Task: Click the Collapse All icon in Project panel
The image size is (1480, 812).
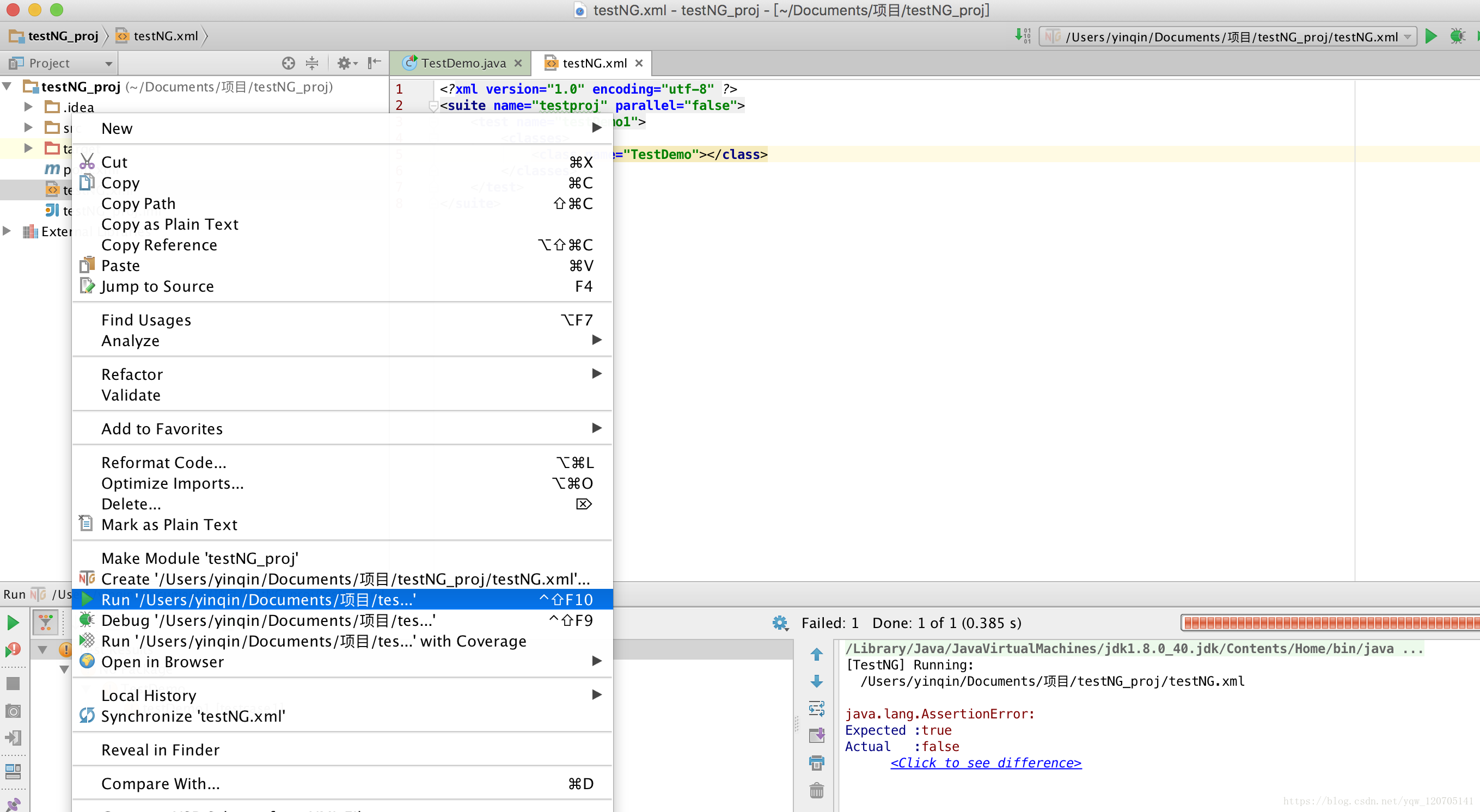Action: click(312, 63)
